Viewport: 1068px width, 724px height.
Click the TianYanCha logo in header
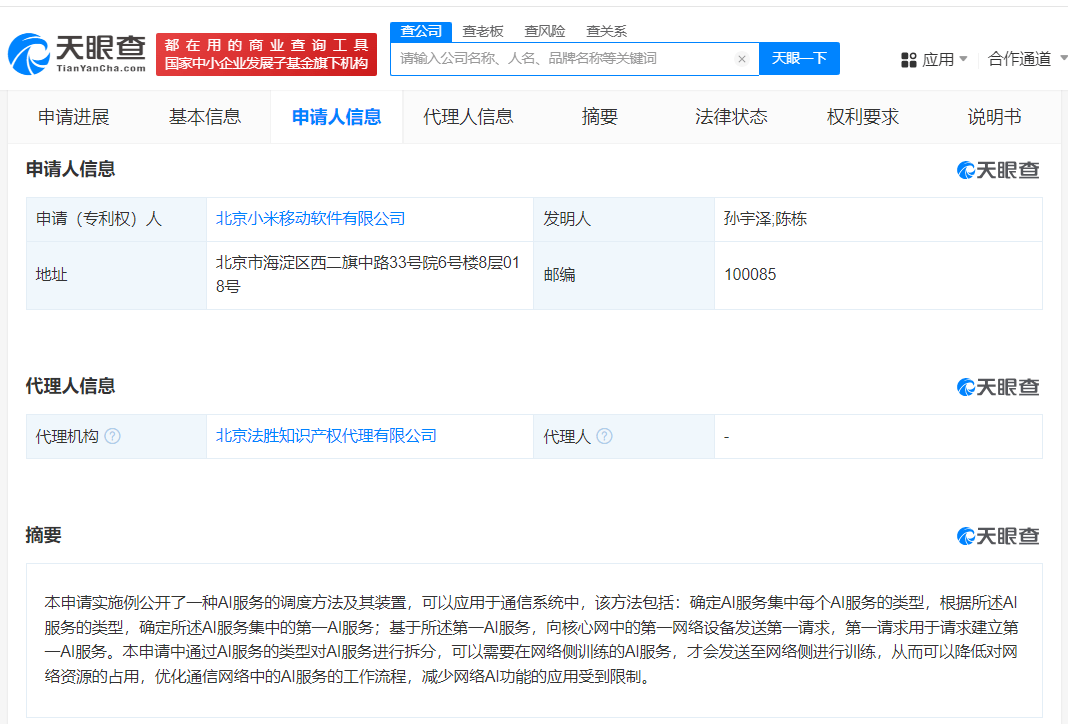click(77, 54)
